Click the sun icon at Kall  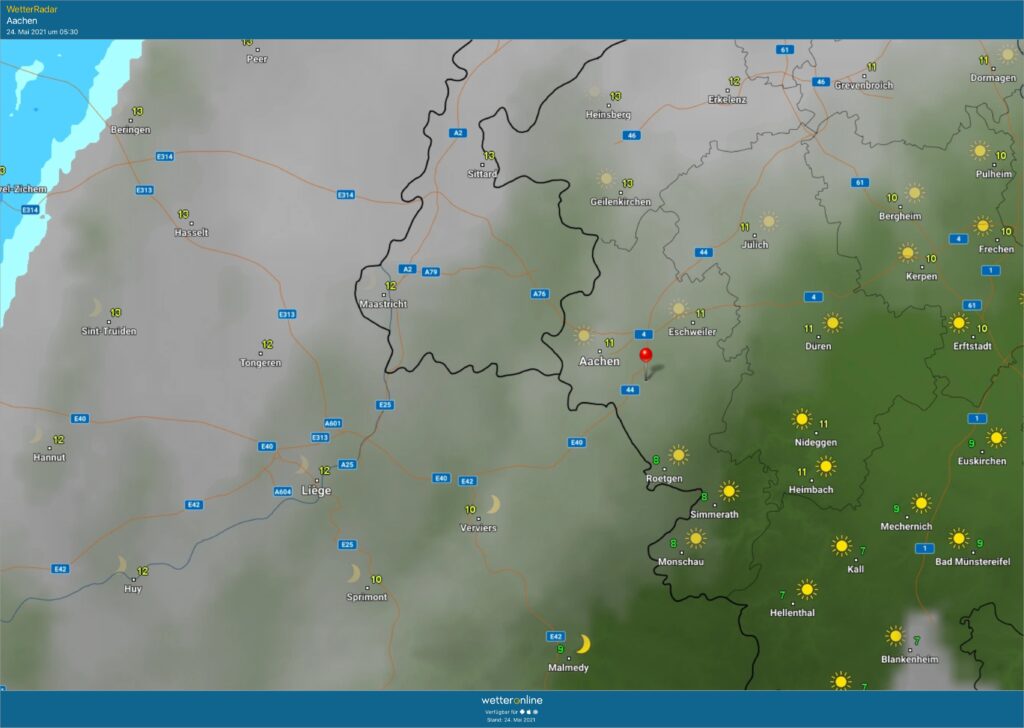pos(841,545)
